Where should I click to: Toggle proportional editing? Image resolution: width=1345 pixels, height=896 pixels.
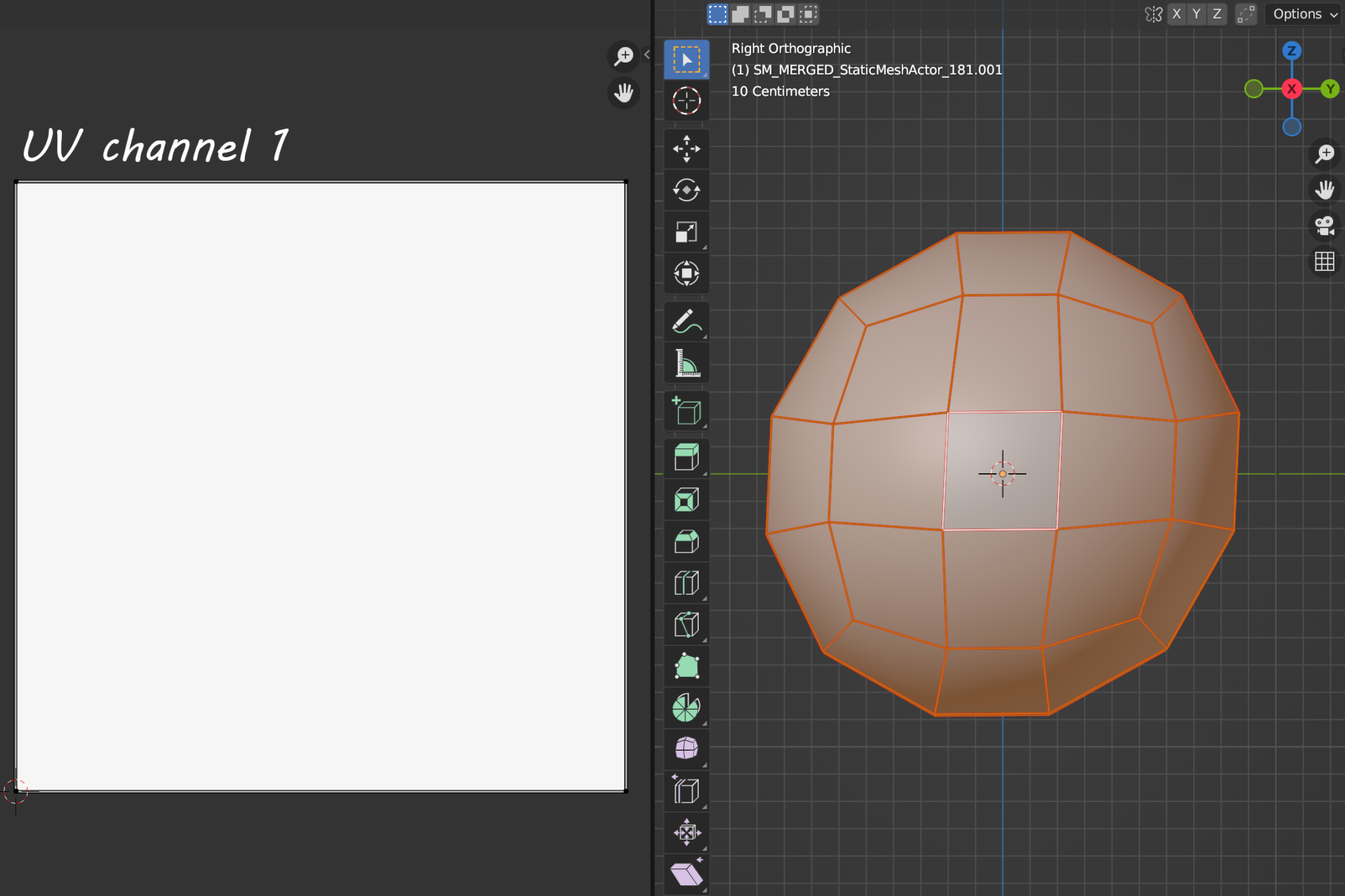coord(1245,13)
